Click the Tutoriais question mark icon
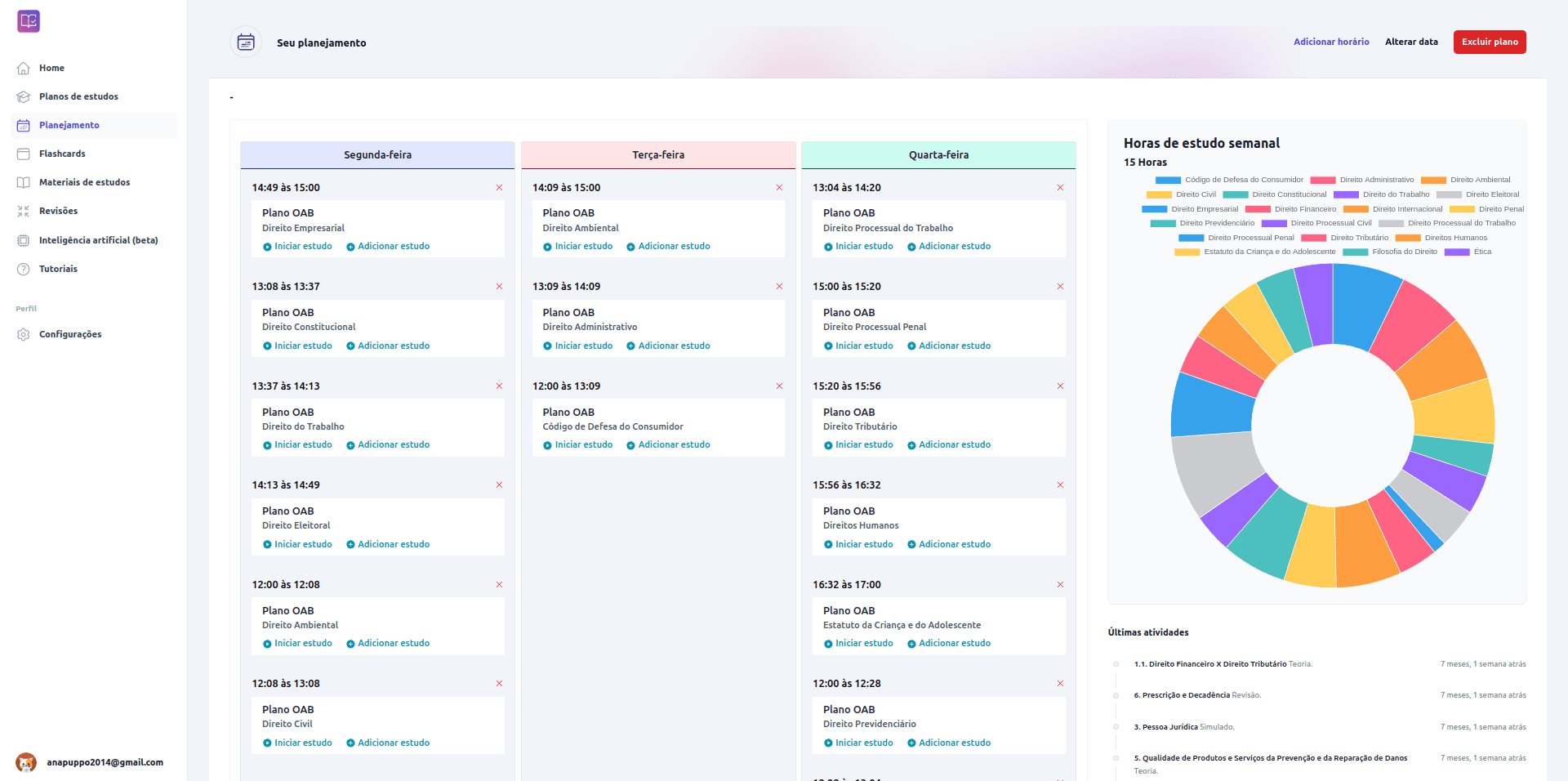Viewport: 1568px width, 781px height. [24, 269]
